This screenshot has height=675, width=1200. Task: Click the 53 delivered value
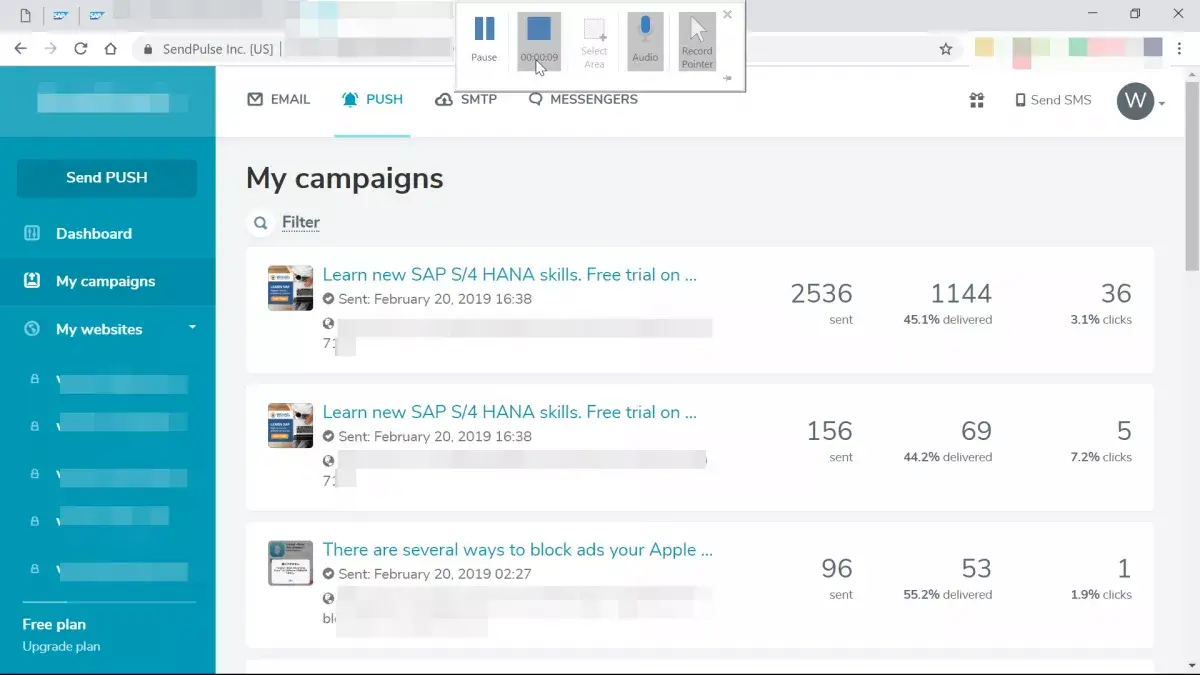[x=976, y=568]
